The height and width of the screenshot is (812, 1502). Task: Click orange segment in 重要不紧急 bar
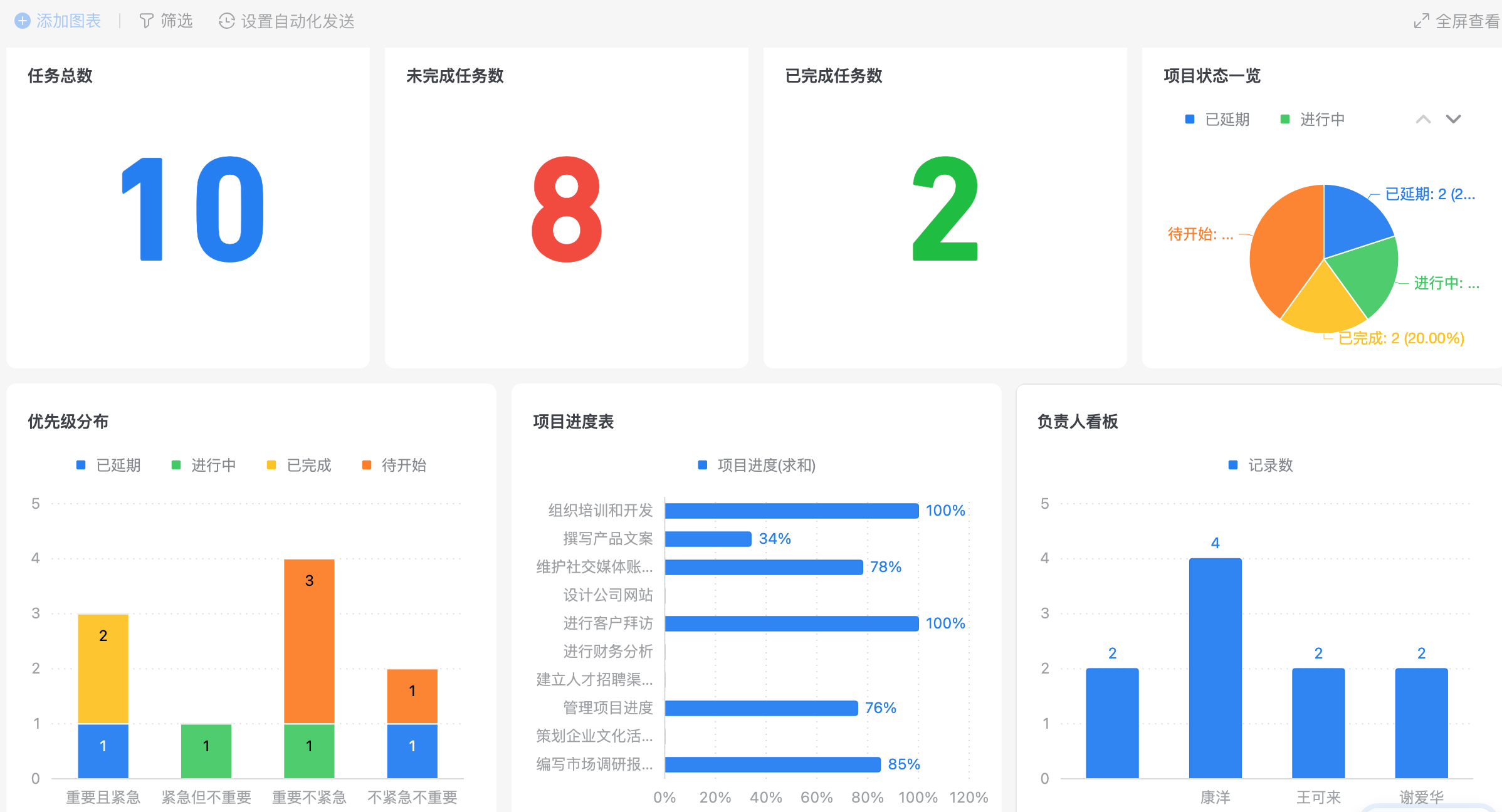point(309,641)
